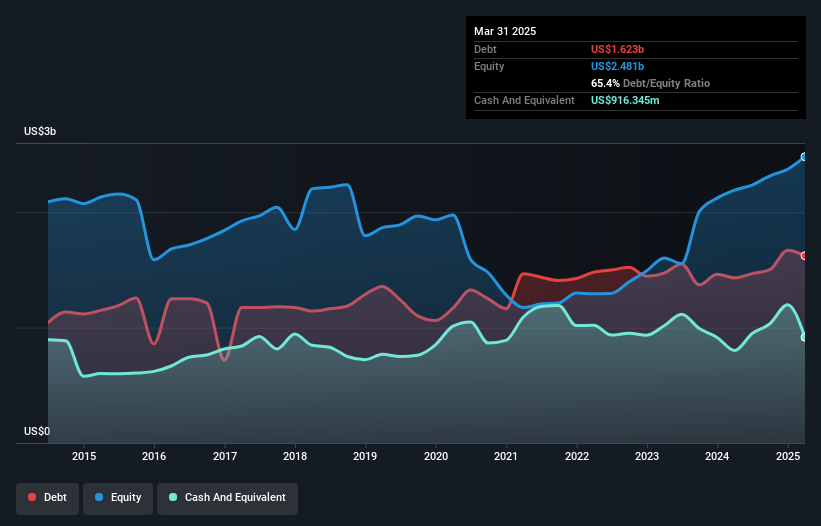Click the blue Equity endpoint marker
The width and height of the screenshot is (821, 526).
pos(804,157)
